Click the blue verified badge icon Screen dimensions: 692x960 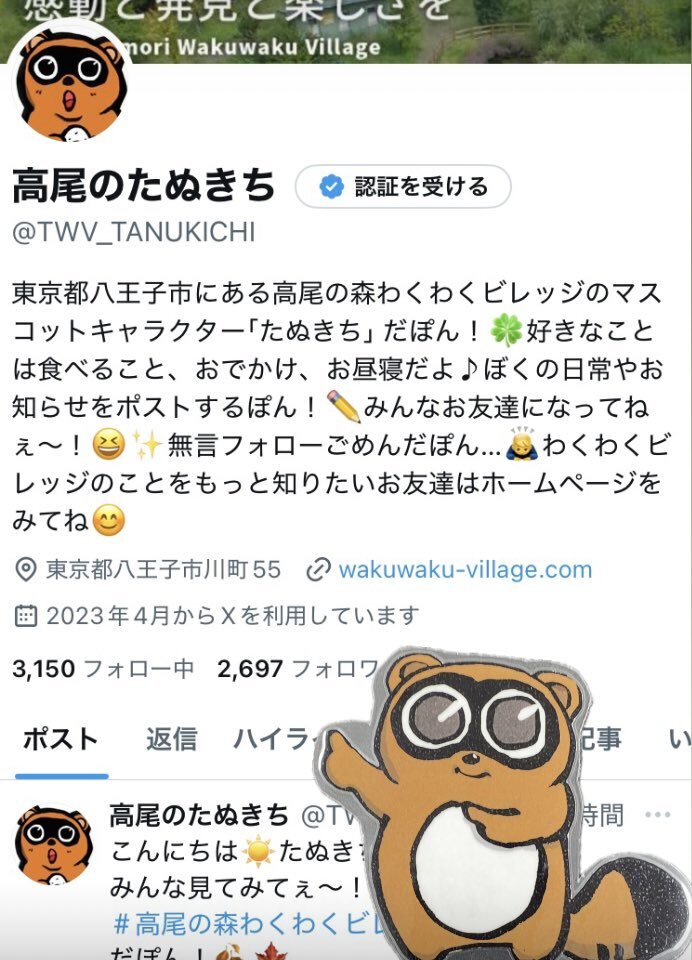tap(331, 186)
